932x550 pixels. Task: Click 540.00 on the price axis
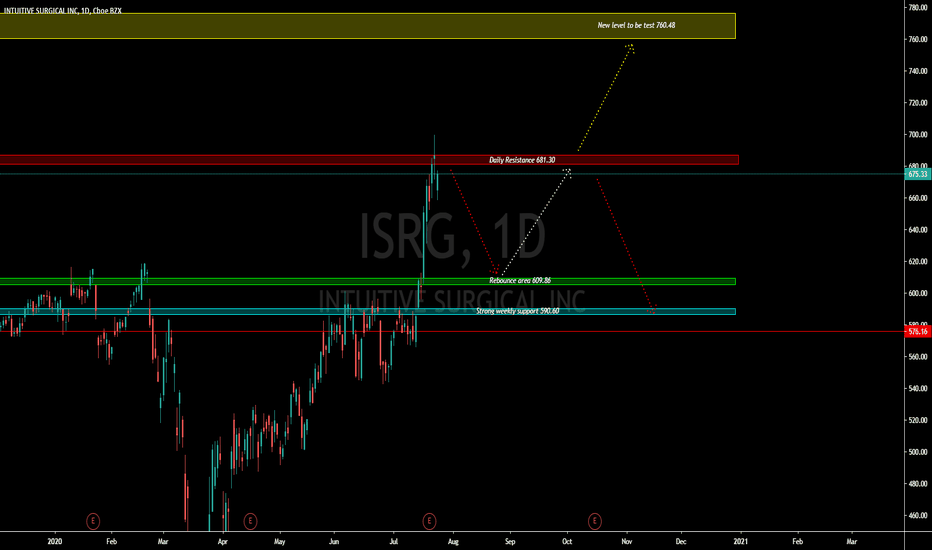pos(918,388)
